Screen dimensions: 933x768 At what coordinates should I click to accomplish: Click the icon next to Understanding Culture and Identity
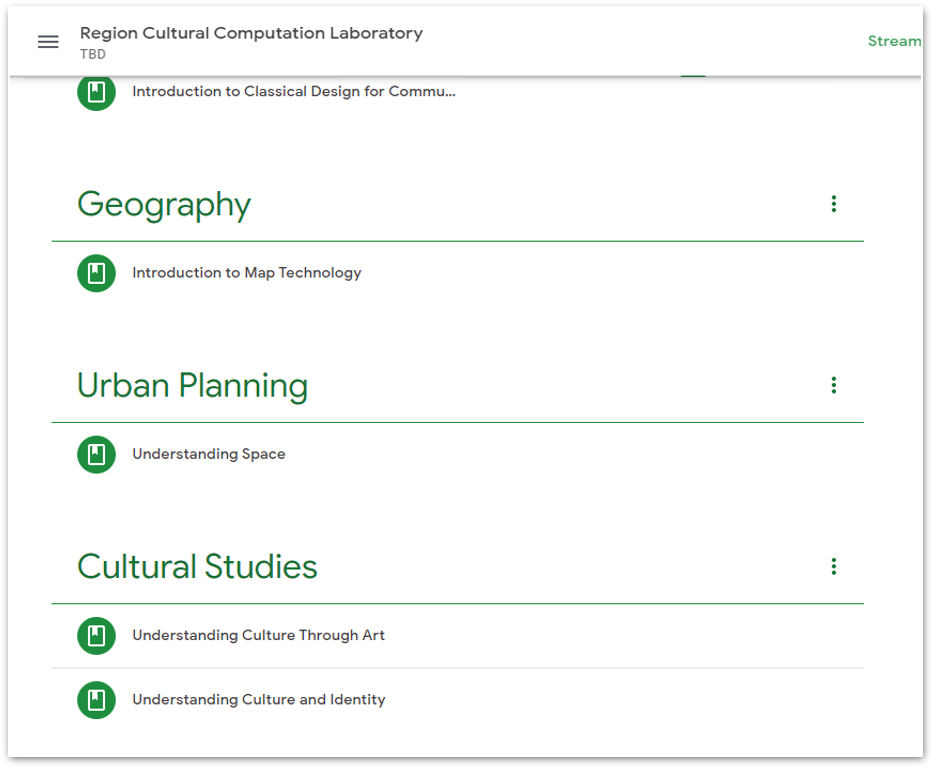tap(96, 699)
